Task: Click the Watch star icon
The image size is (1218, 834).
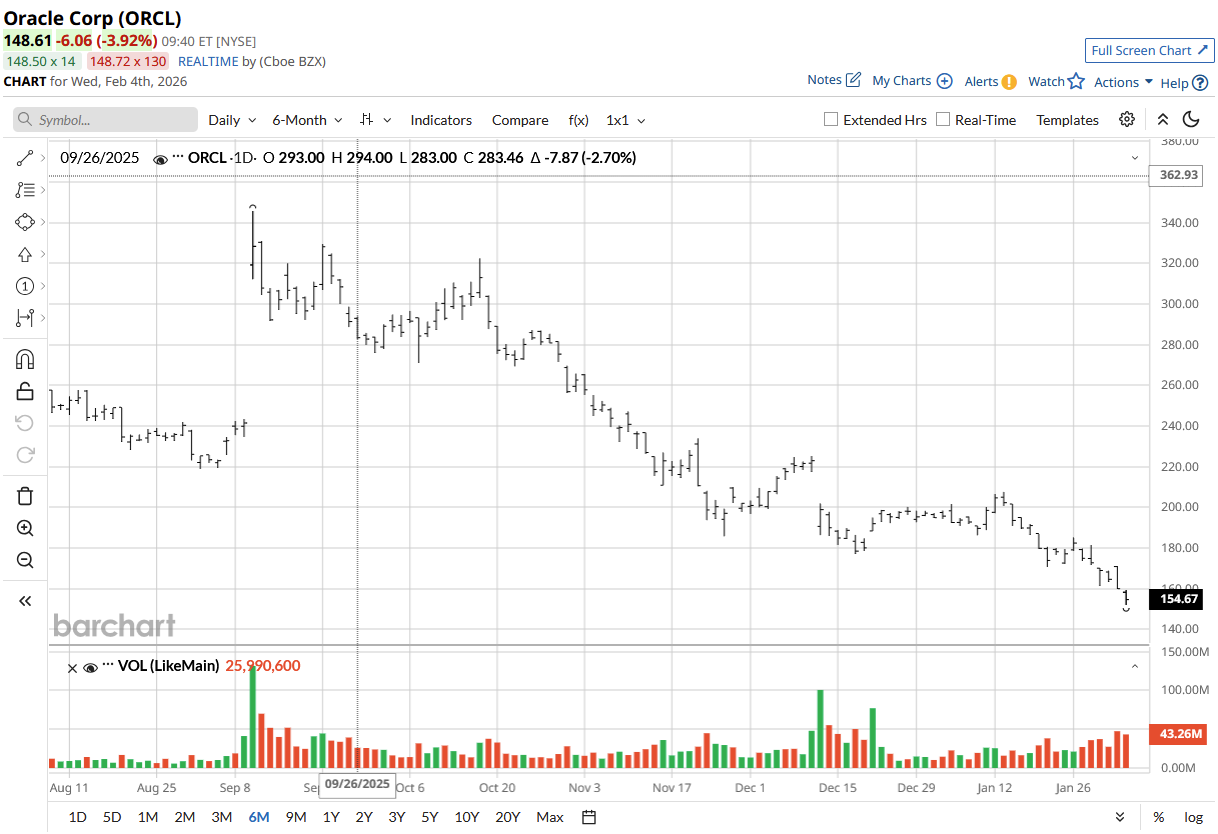Action: [1076, 81]
